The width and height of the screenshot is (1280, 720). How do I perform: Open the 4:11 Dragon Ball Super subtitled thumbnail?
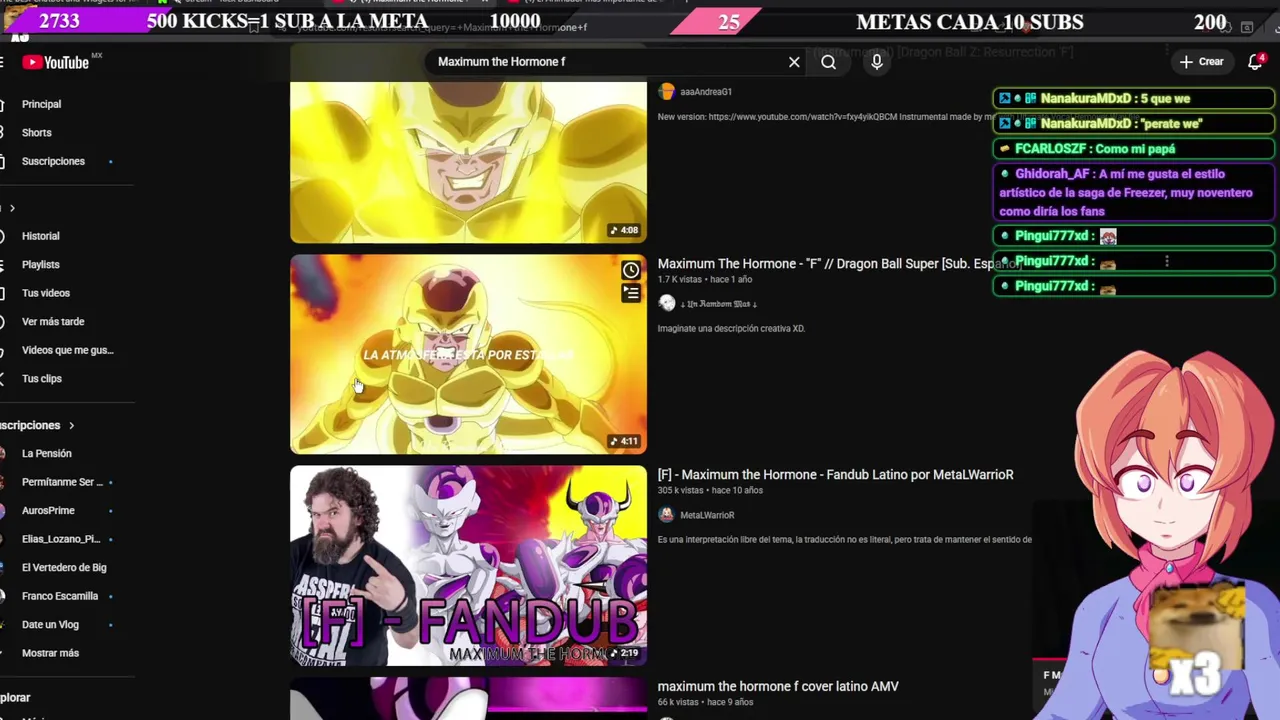[x=468, y=354]
